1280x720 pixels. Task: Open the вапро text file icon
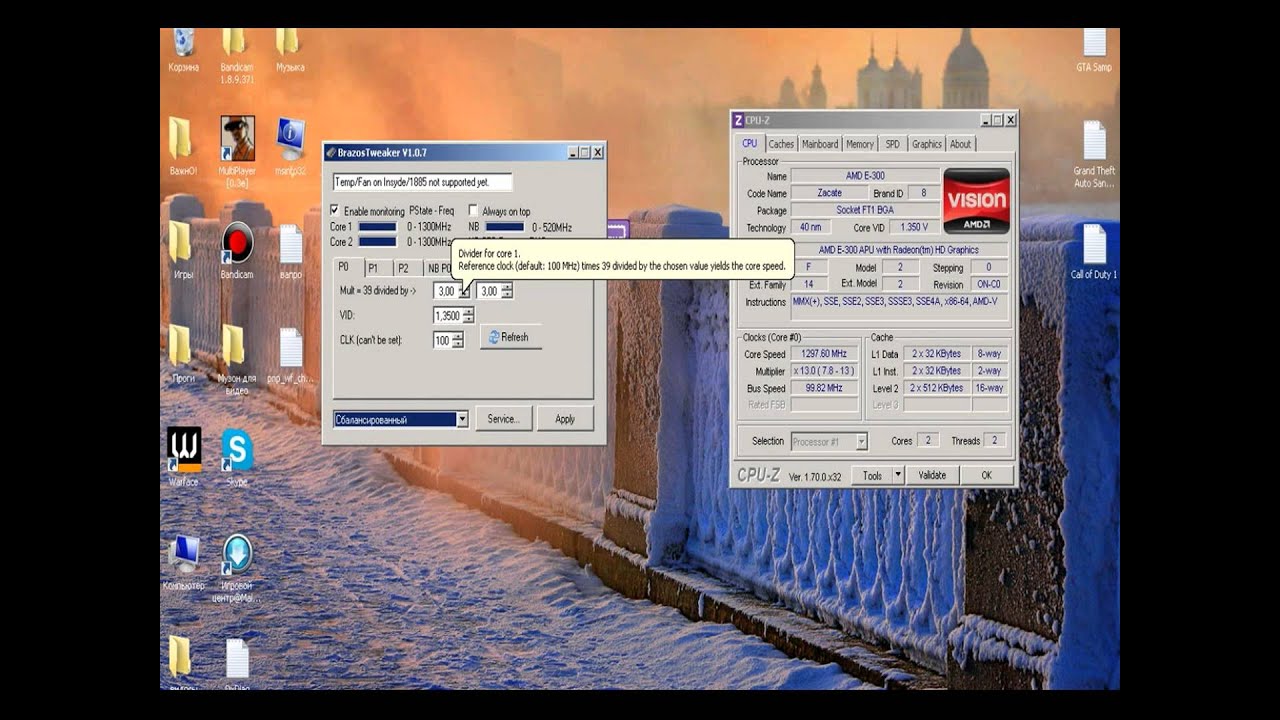click(291, 244)
